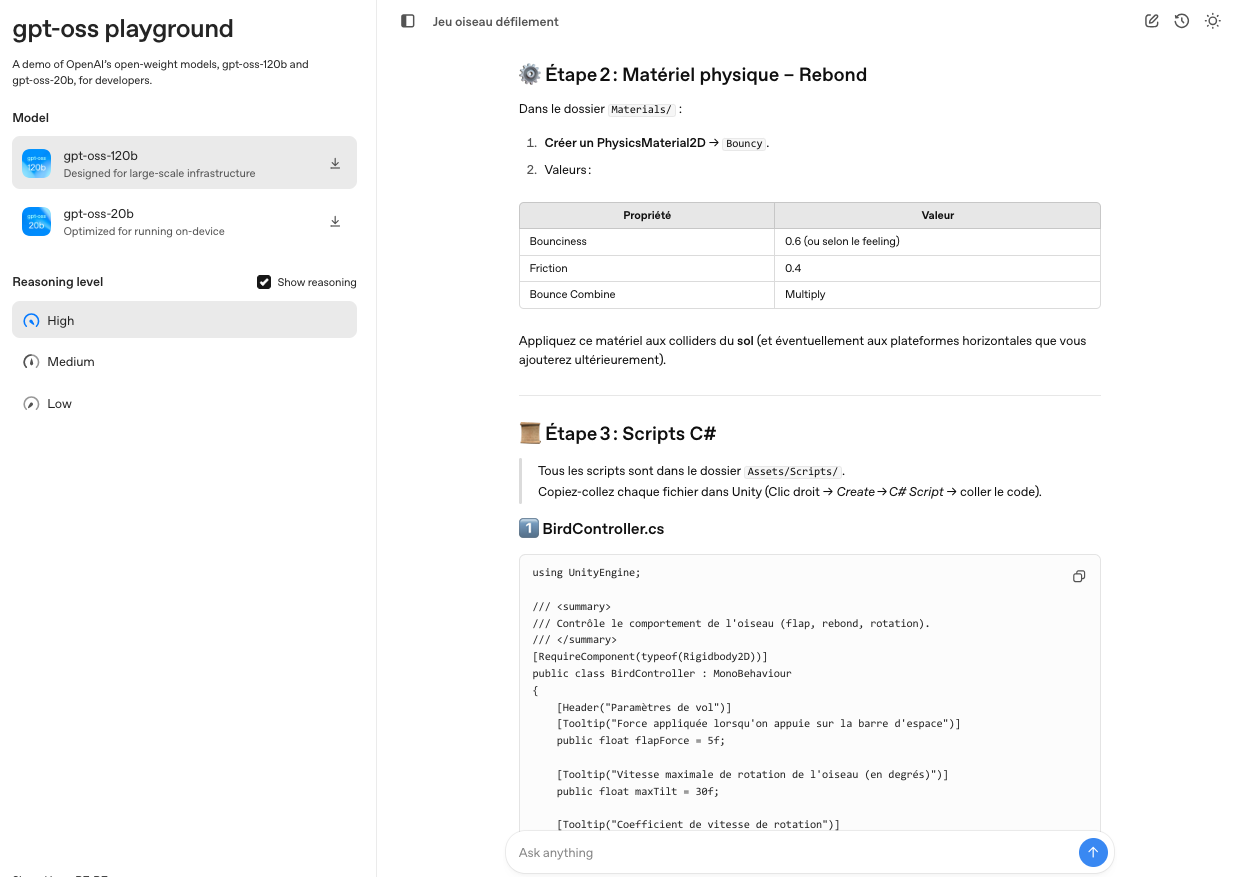Click the gpt-oss playground heading
The width and height of the screenshot is (1233, 877).
coord(123,29)
